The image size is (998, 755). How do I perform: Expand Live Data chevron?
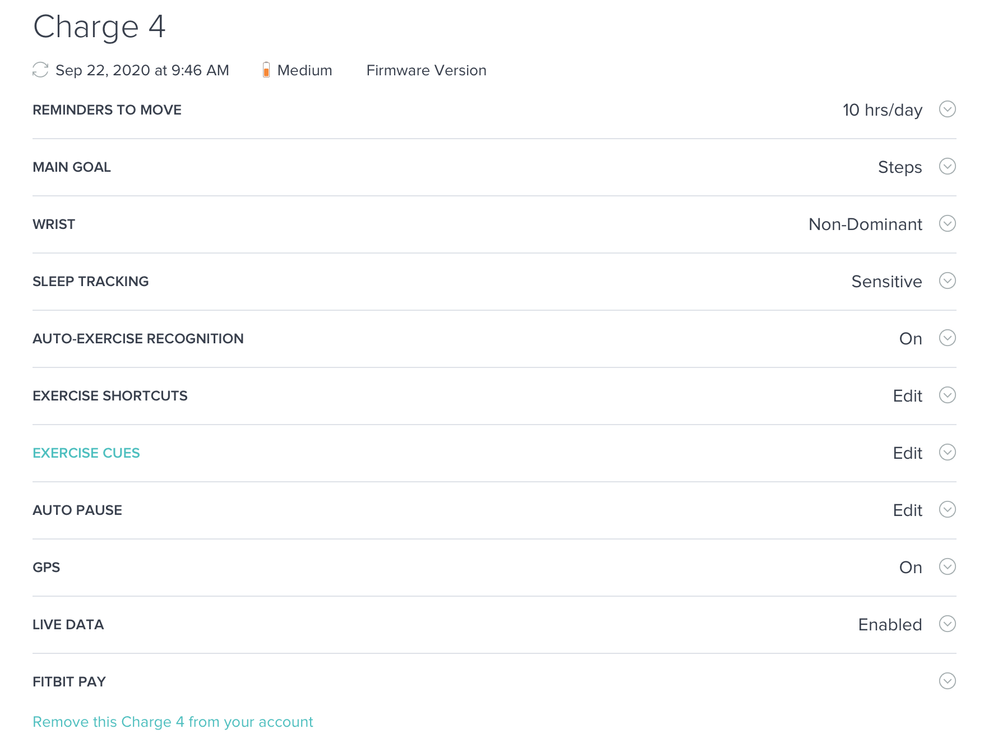pos(947,624)
